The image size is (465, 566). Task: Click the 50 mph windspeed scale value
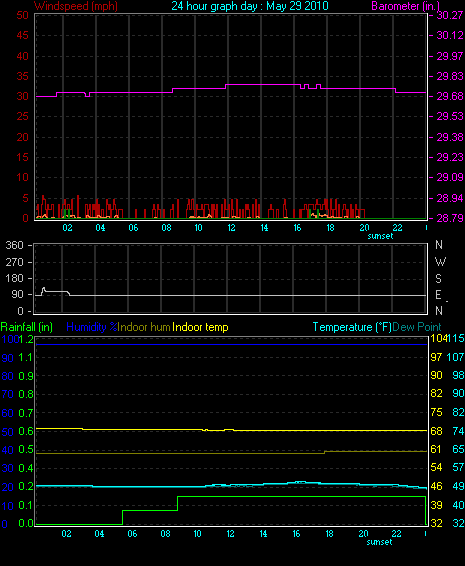point(22,15)
